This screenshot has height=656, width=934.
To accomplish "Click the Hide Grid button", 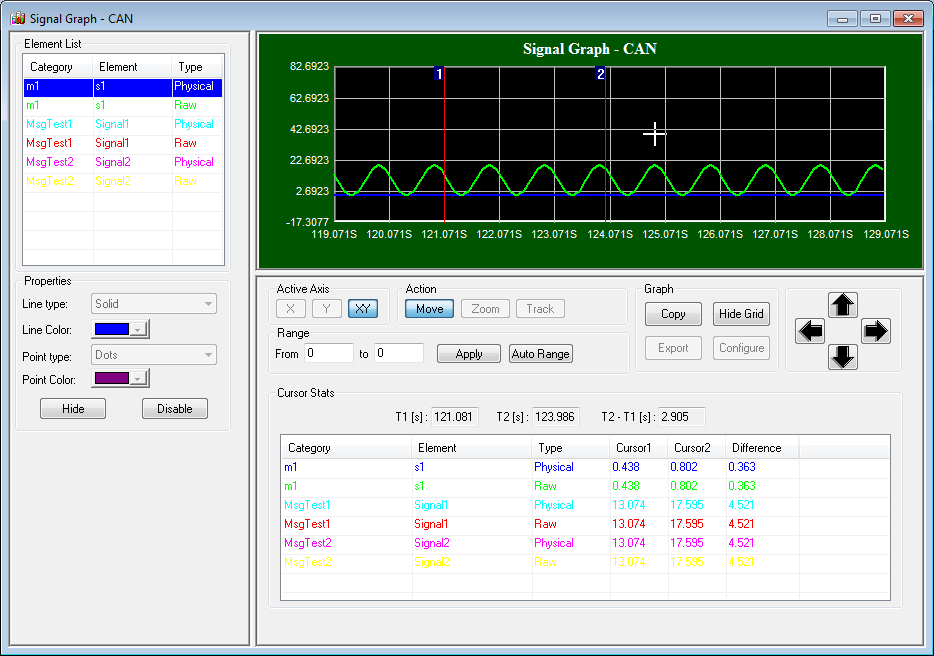I will point(741,314).
